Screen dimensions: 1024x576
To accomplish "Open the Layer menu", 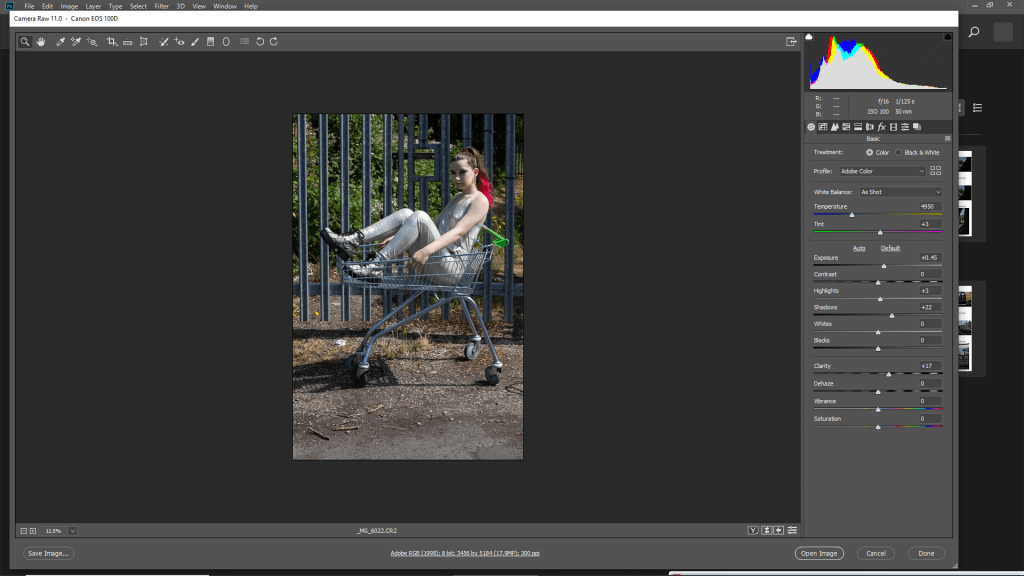I will pos(93,6).
